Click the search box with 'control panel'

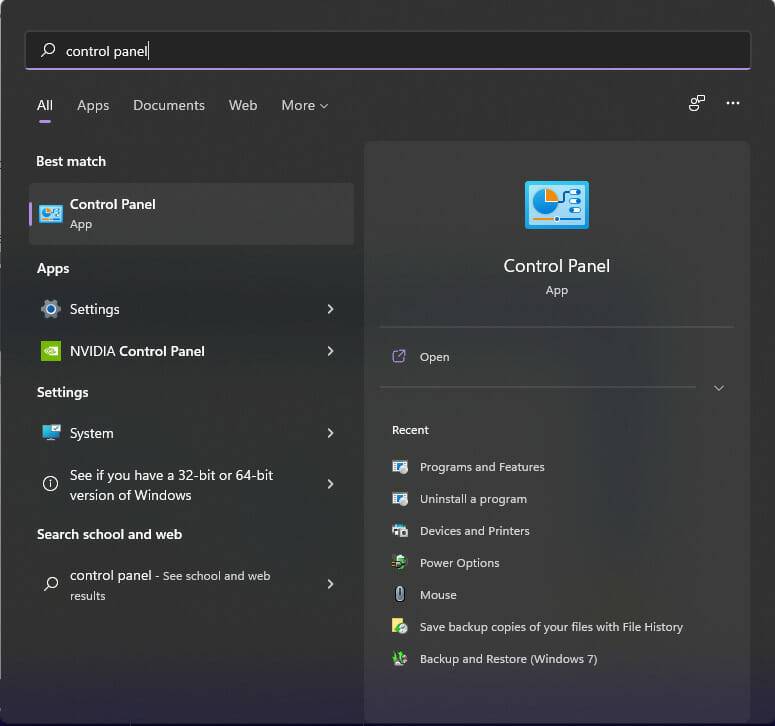pos(387,51)
